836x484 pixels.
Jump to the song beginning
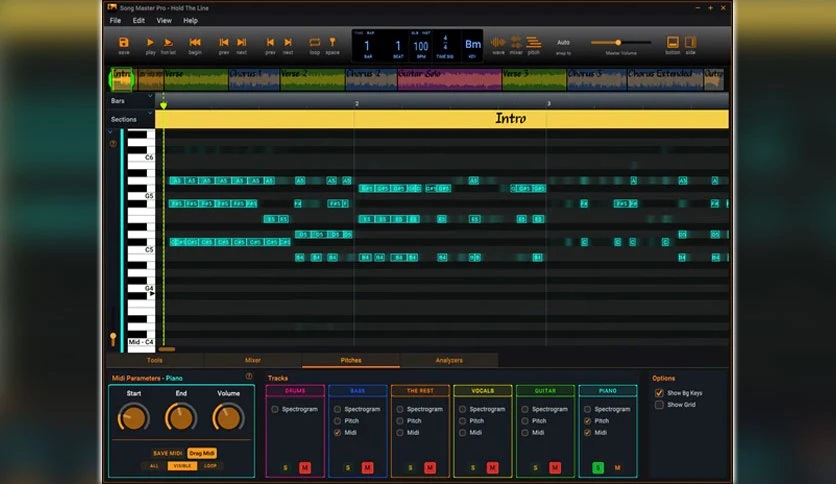pyautogui.click(x=195, y=43)
